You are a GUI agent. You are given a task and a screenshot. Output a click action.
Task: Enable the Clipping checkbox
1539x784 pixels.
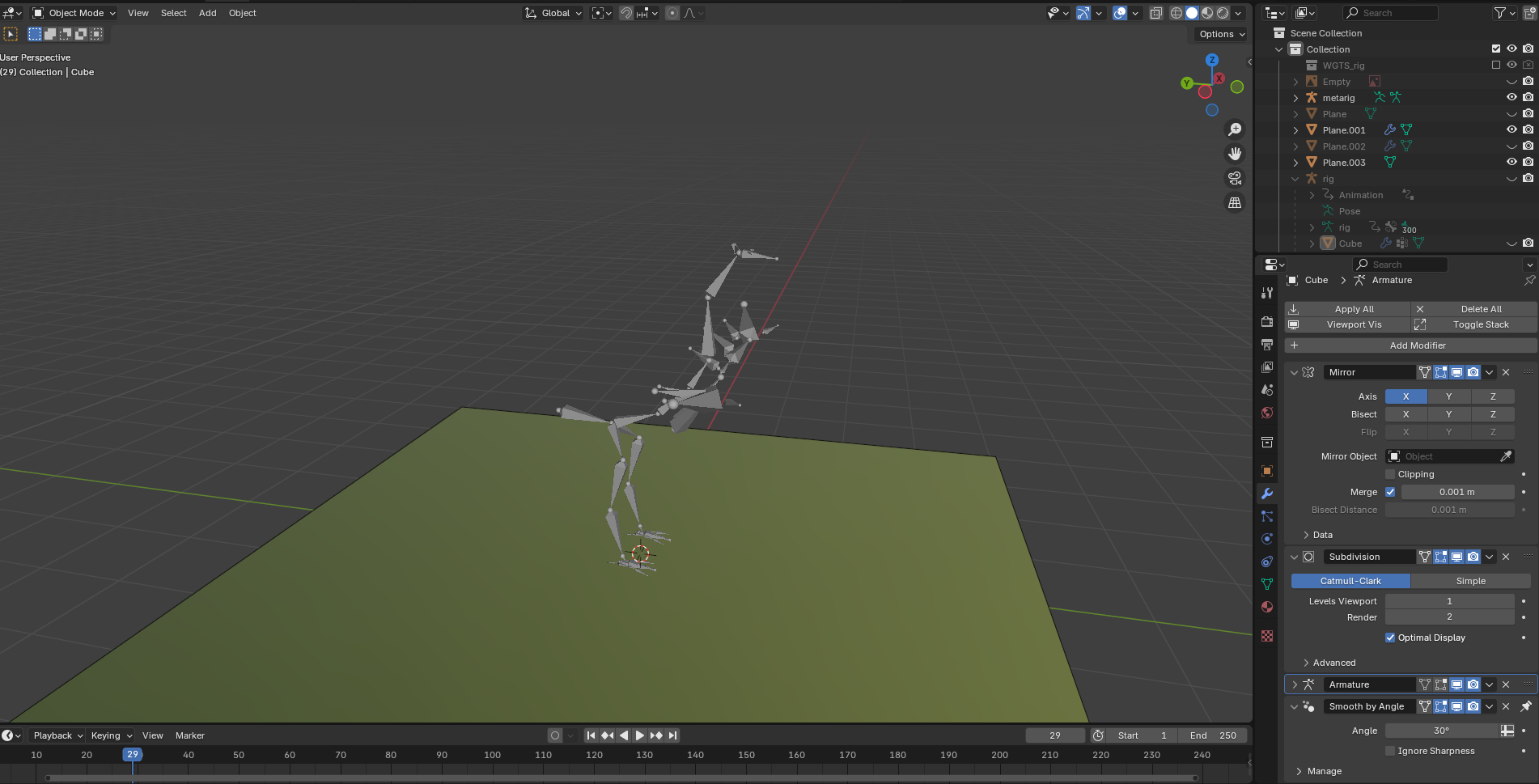click(x=1390, y=474)
